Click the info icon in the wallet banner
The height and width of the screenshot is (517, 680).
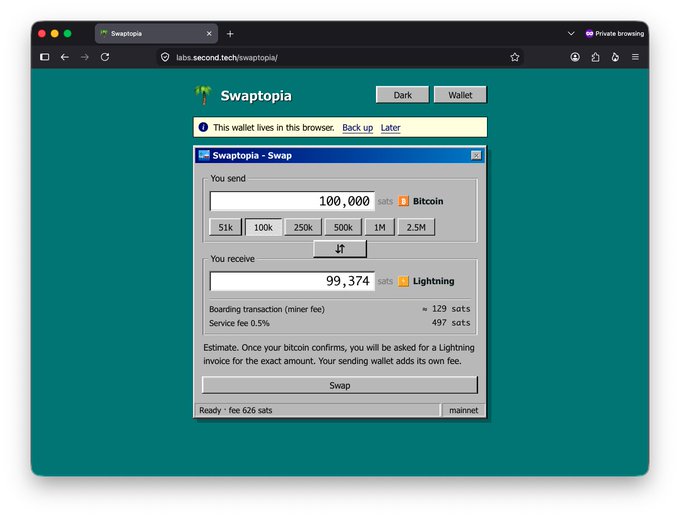pos(203,127)
